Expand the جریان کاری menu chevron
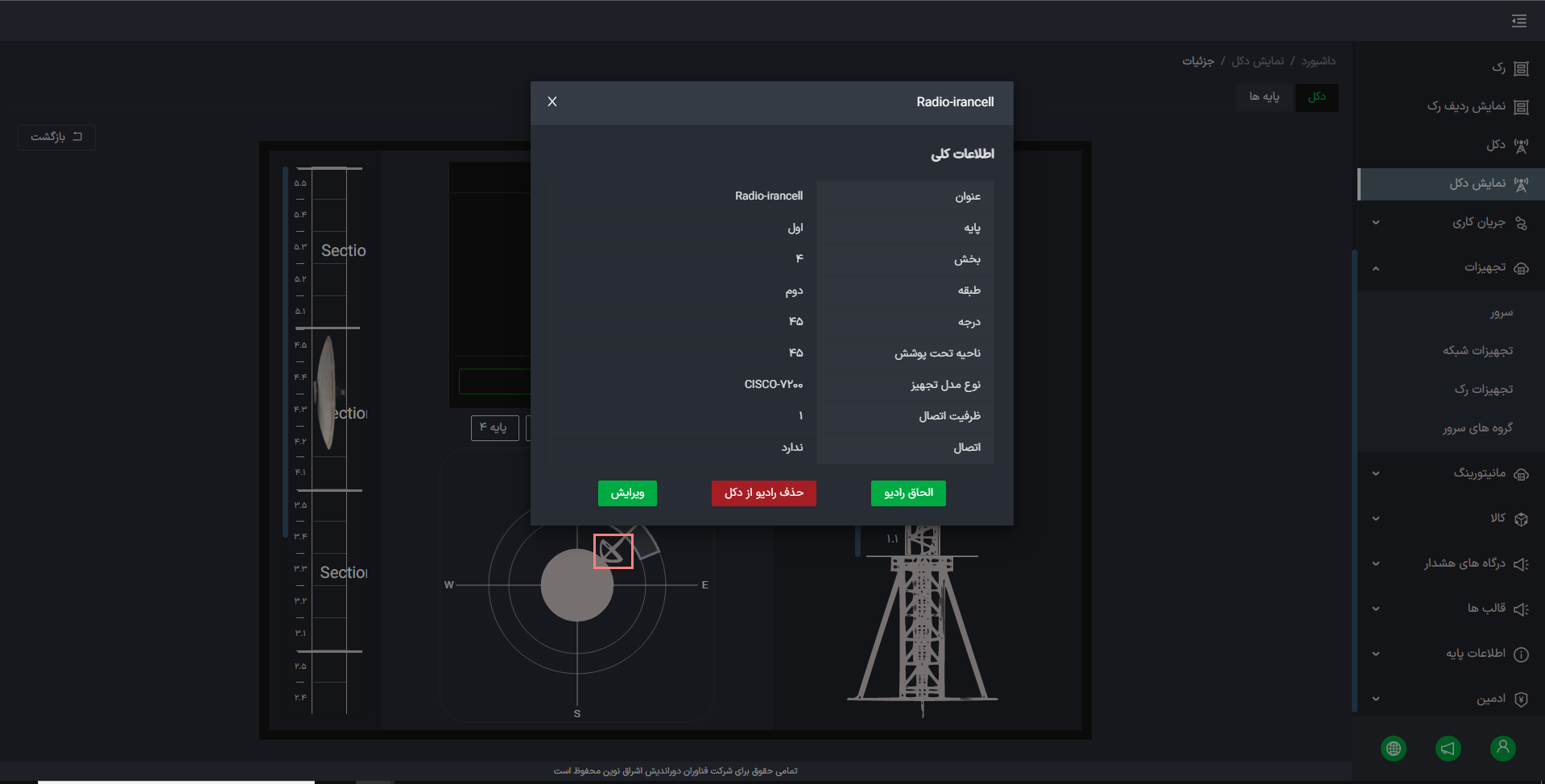Viewport: 1545px width, 784px height. [1376, 223]
